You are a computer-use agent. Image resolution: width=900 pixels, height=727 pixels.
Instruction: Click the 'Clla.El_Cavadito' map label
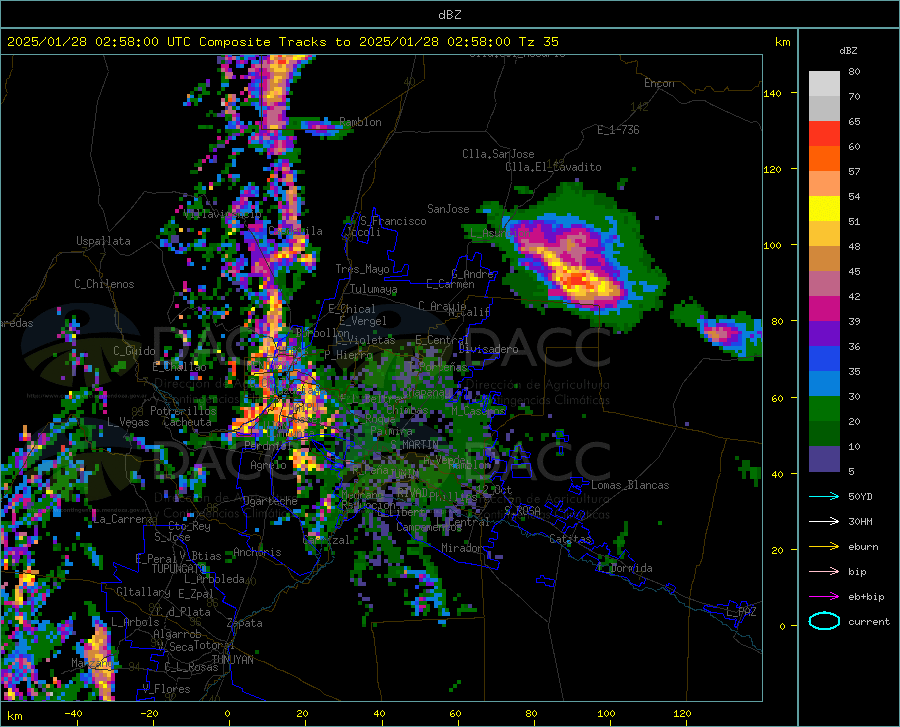click(x=553, y=167)
